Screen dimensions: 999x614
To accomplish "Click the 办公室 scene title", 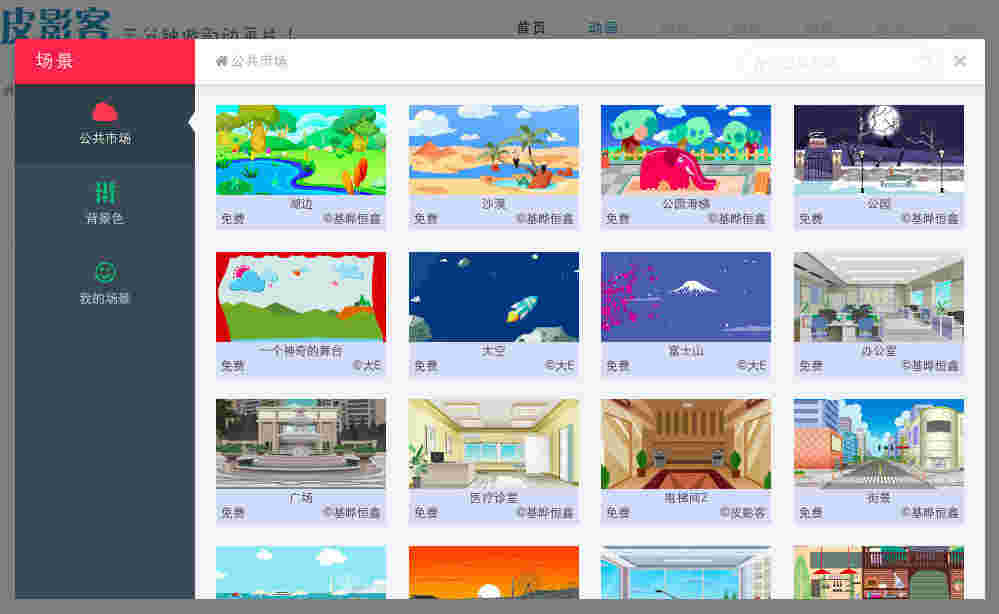I will pos(879,351).
